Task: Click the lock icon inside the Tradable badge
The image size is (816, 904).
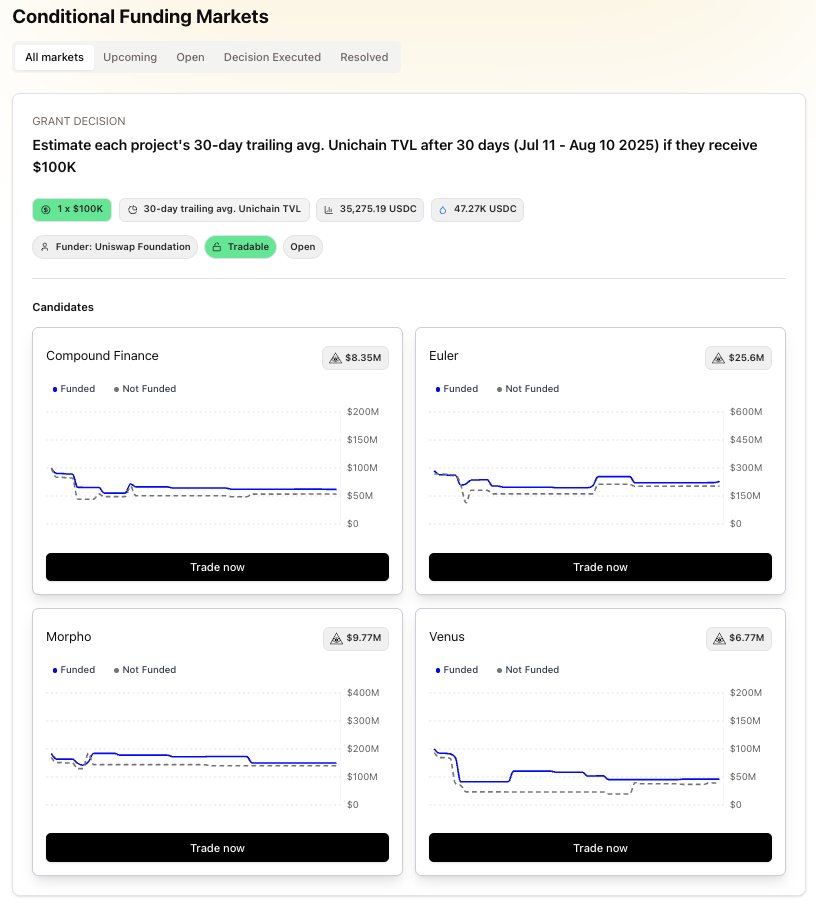Action: [x=216, y=246]
